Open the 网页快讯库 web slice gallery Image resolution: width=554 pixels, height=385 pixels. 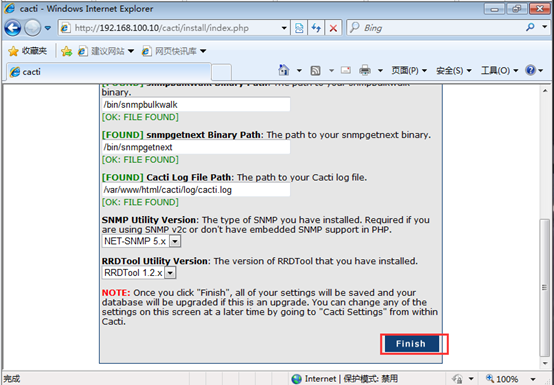click(174, 51)
